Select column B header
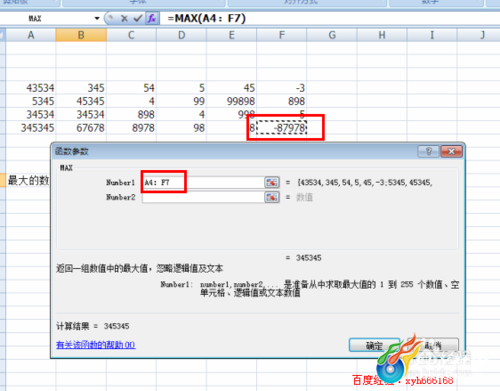 coord(81,35)
